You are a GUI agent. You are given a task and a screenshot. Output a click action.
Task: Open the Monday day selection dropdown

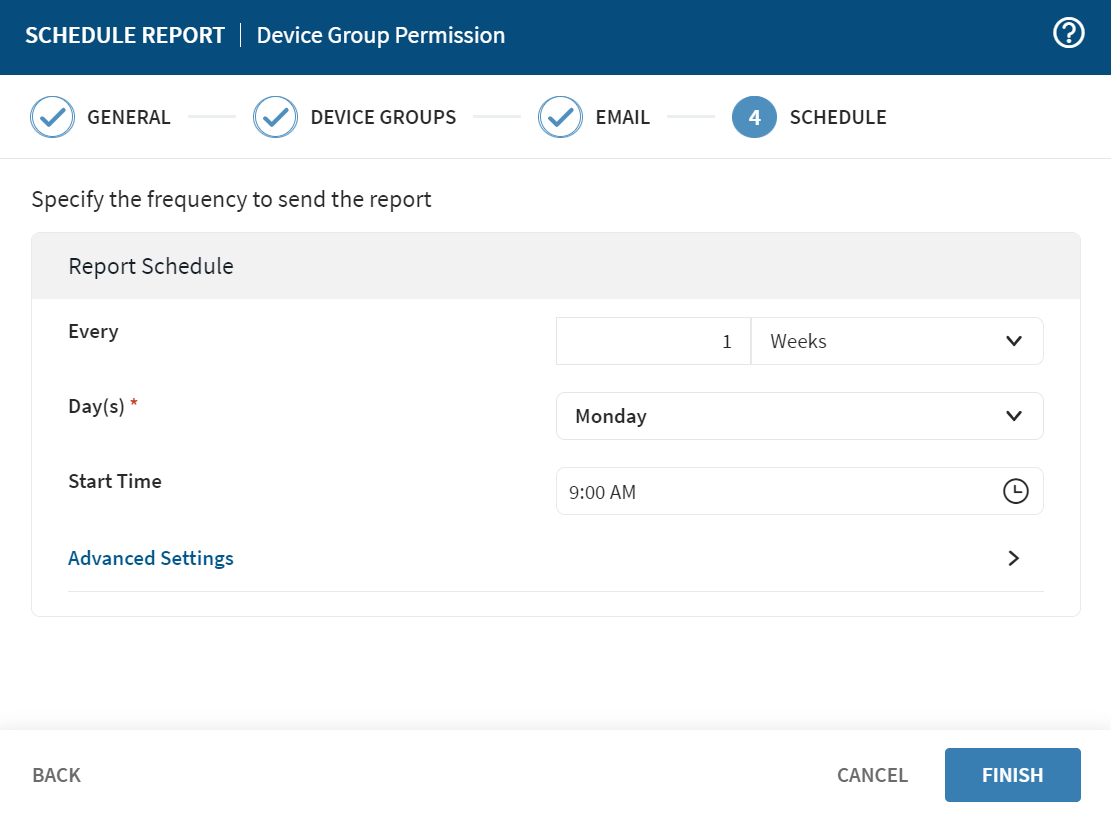click(799, 416)
